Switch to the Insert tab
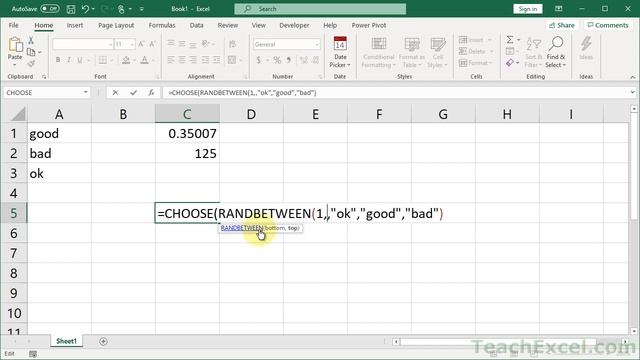The width and height of the screenshot is (640, 360). (75, 25)
